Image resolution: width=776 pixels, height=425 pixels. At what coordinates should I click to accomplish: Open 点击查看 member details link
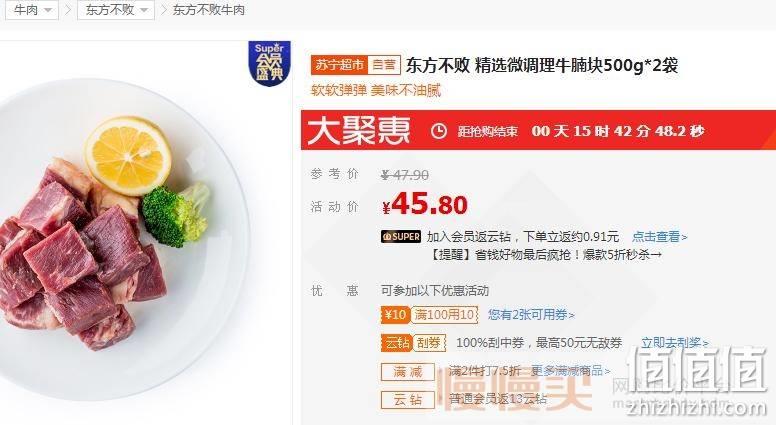tap(660, 236)
